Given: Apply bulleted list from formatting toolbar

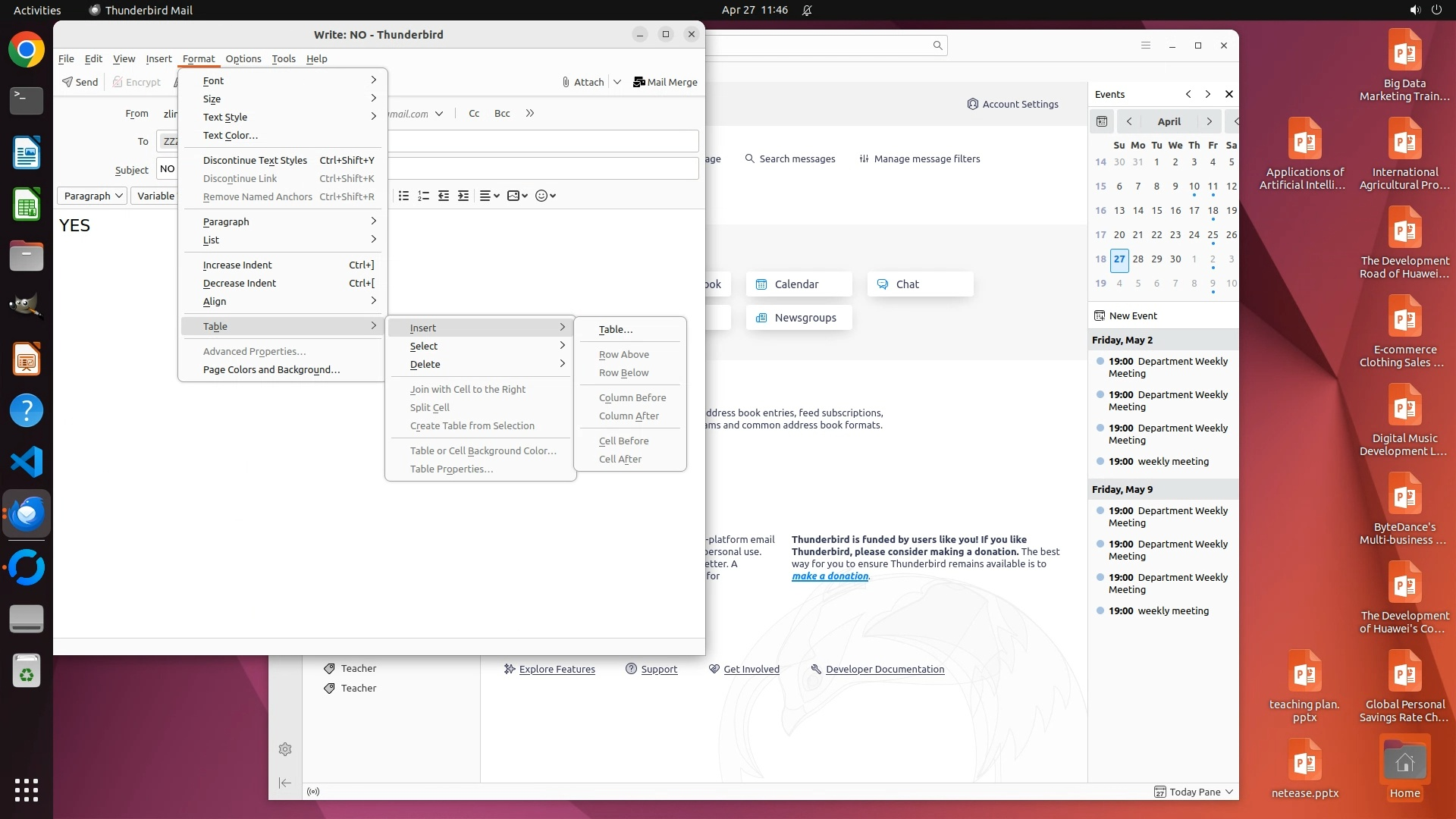Looking at the screenshot, I should point(403,196).
